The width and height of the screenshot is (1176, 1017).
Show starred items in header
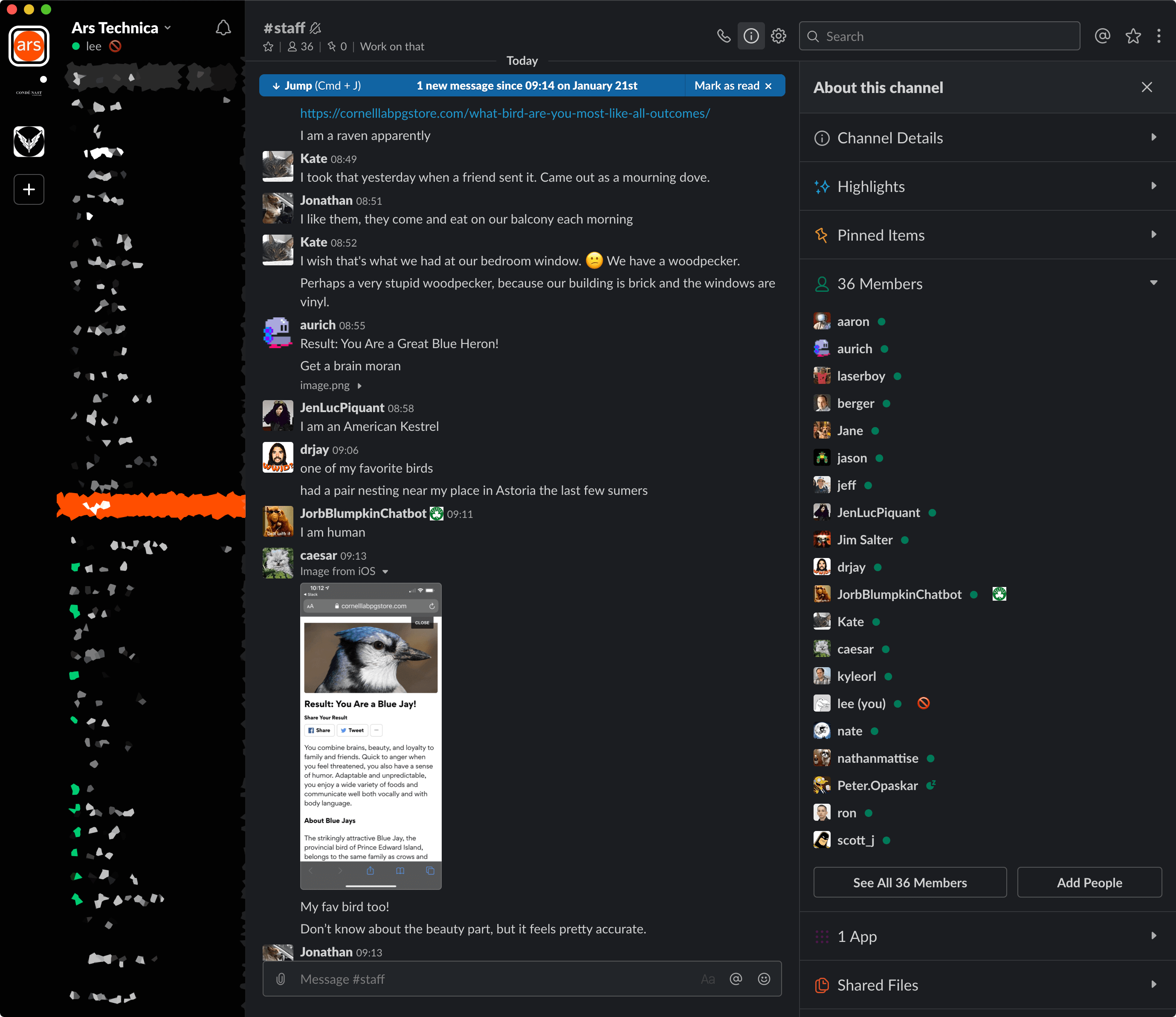1133,36
